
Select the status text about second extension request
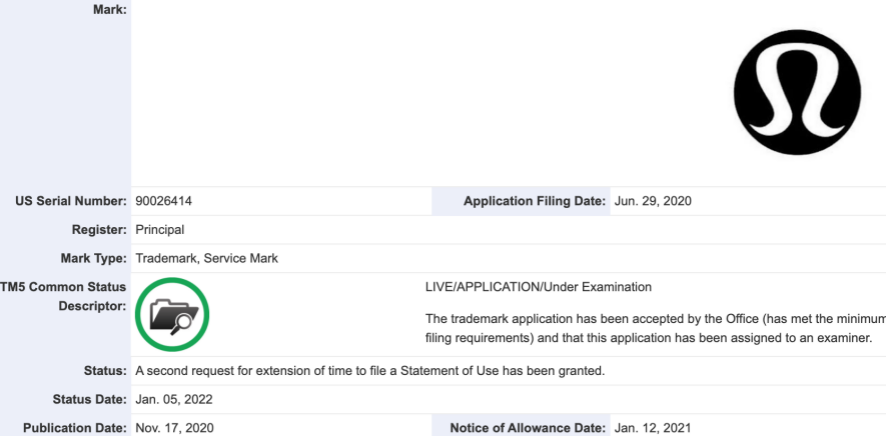click(x=370, y=371)
